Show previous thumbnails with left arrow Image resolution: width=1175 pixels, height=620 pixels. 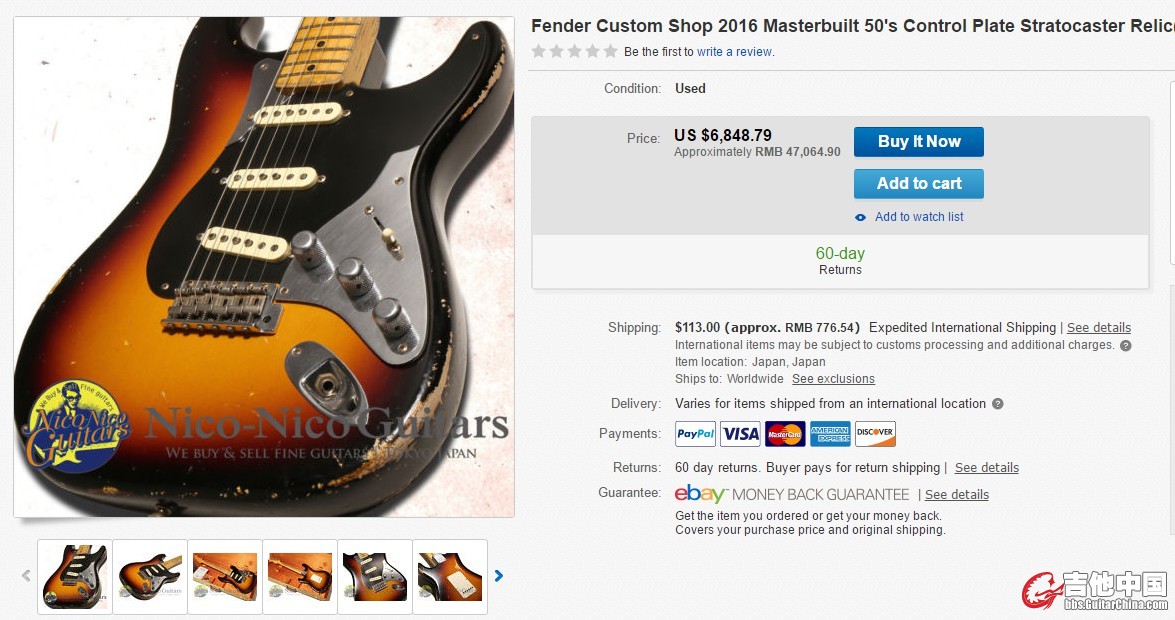coord(26,576)
